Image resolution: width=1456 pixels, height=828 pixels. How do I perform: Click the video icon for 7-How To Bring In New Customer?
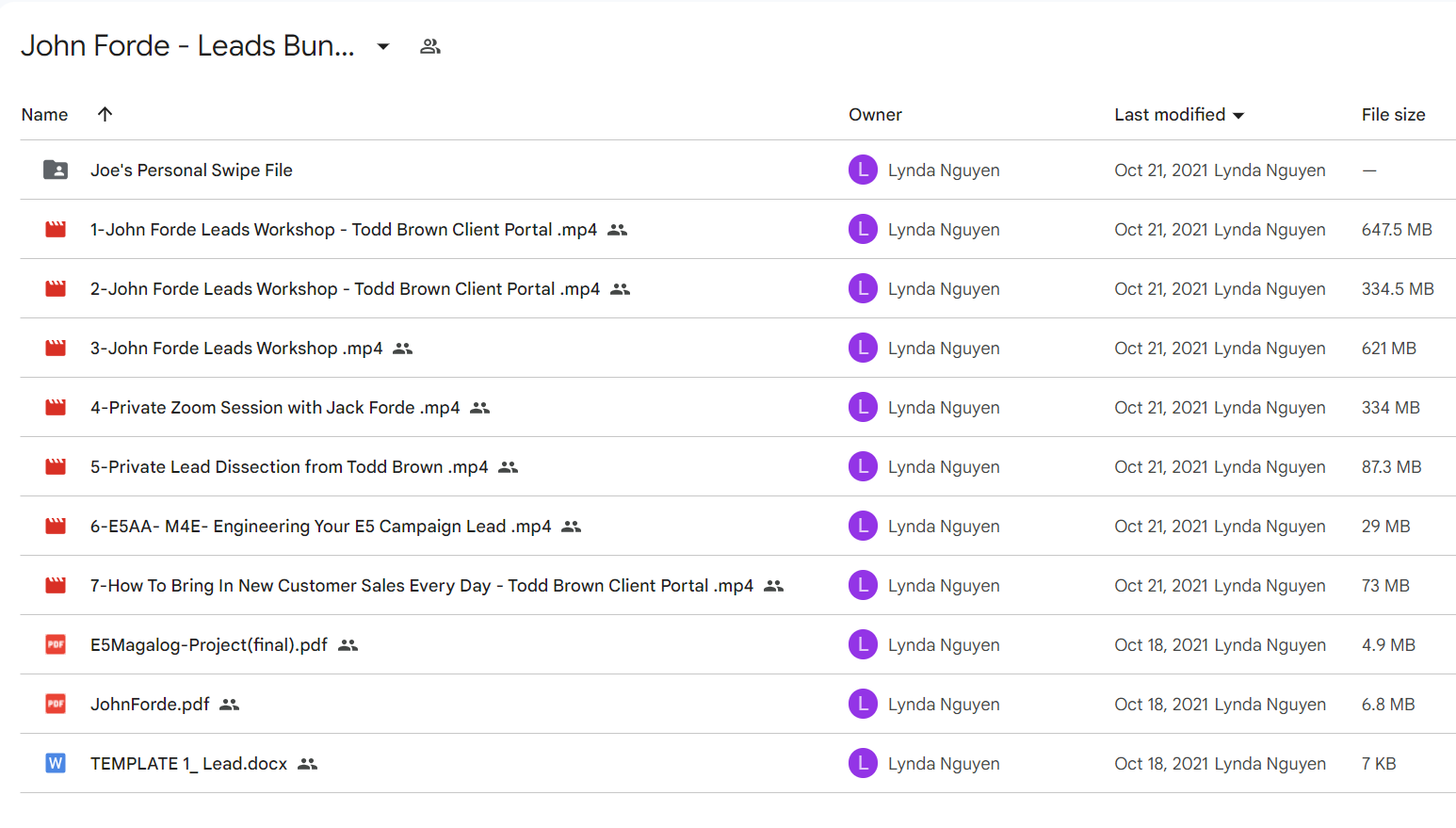coord(56,585)
